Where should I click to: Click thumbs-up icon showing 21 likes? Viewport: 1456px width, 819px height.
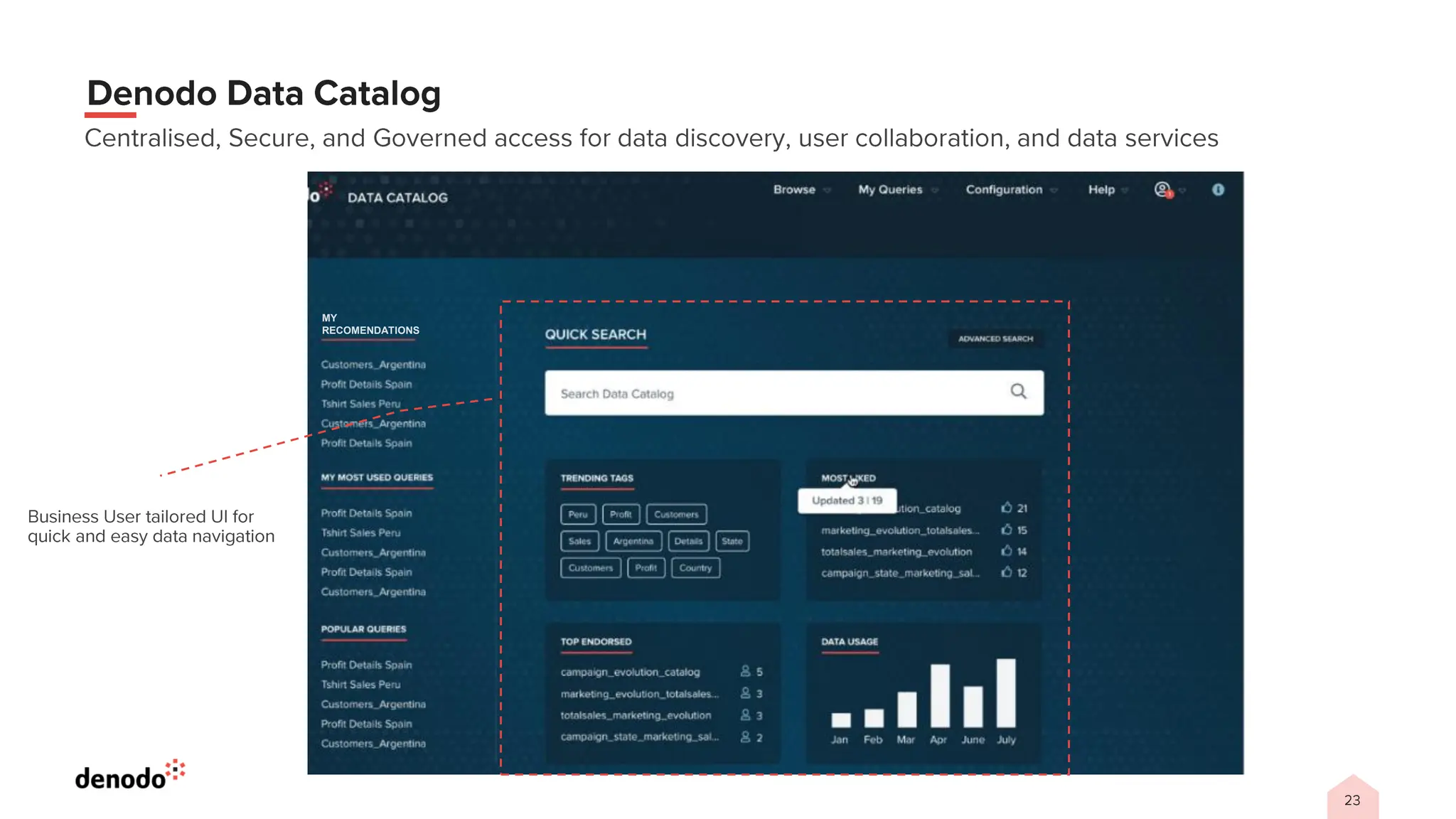point(1007,508)
